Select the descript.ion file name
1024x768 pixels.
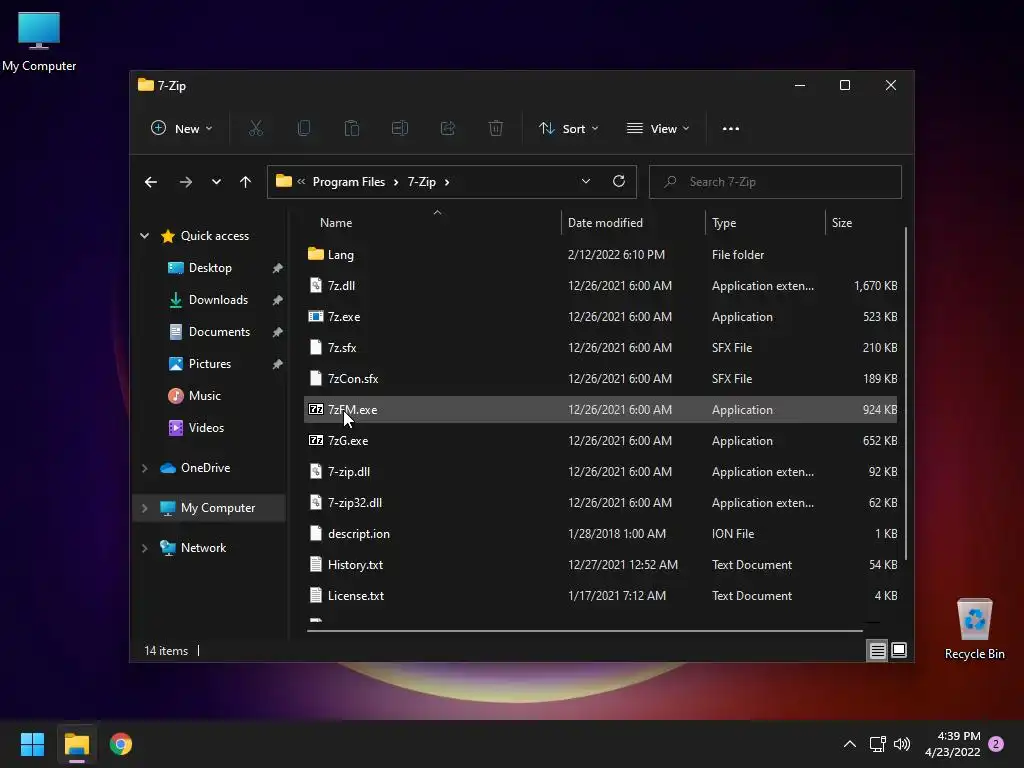tap(359, 534)
